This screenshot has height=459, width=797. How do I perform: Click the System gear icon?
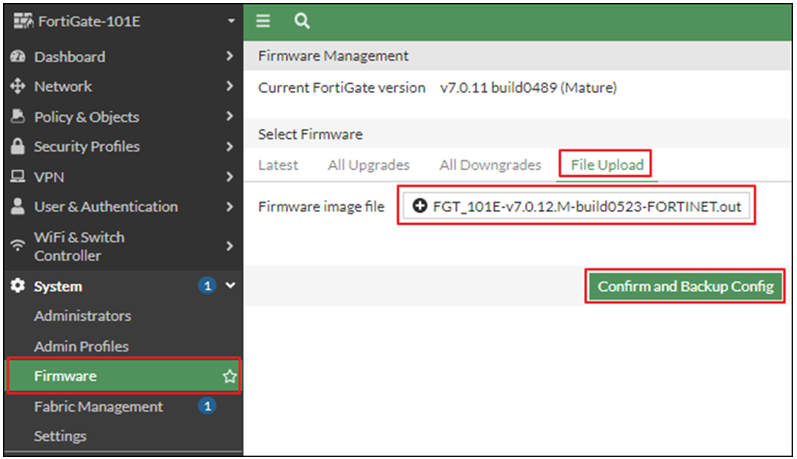coord(18,286)
